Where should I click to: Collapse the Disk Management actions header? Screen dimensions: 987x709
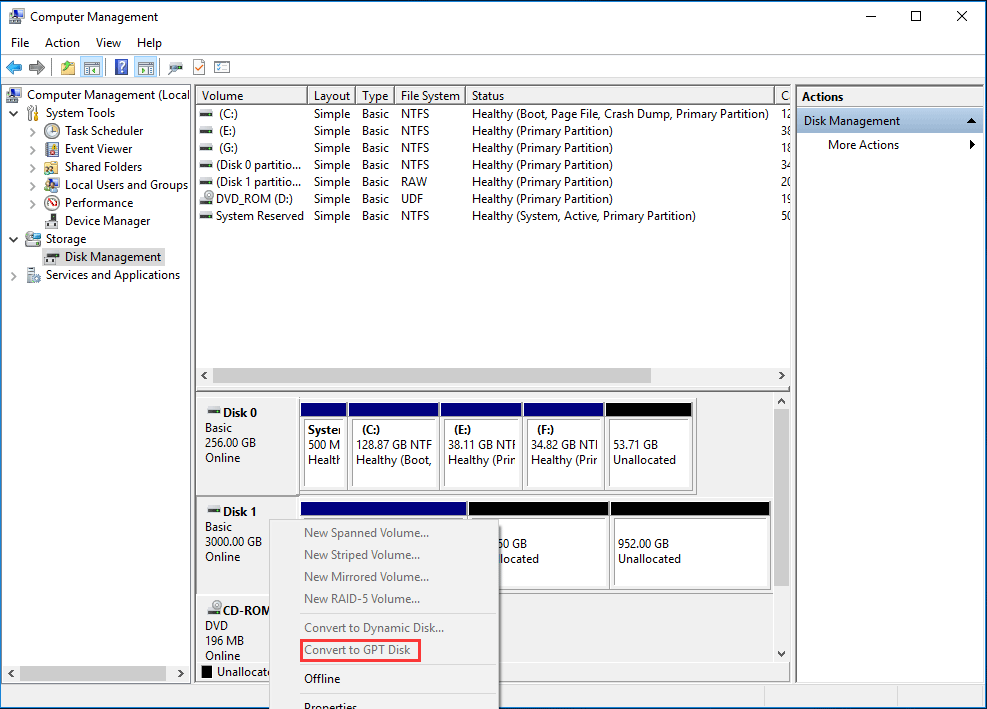969,119
